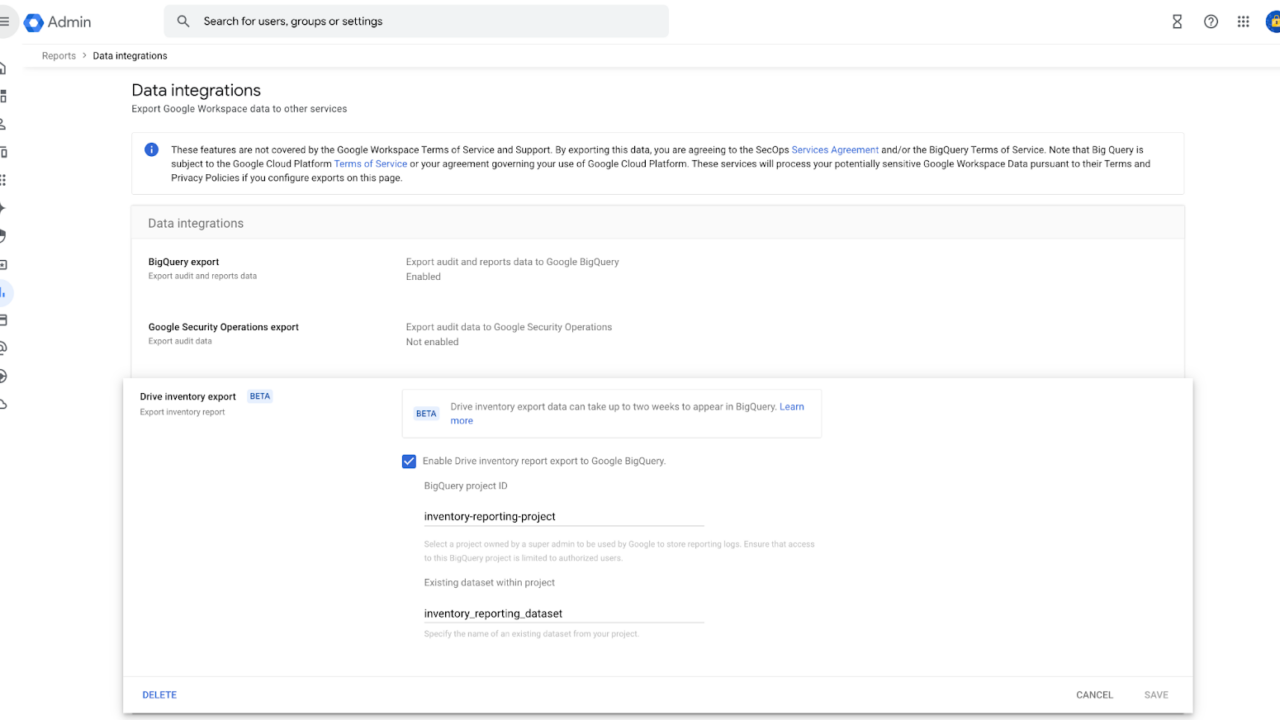Open the Users person icon in sidebar
Viewport: 1280px width, 720px height.
(x=3, y=124)
